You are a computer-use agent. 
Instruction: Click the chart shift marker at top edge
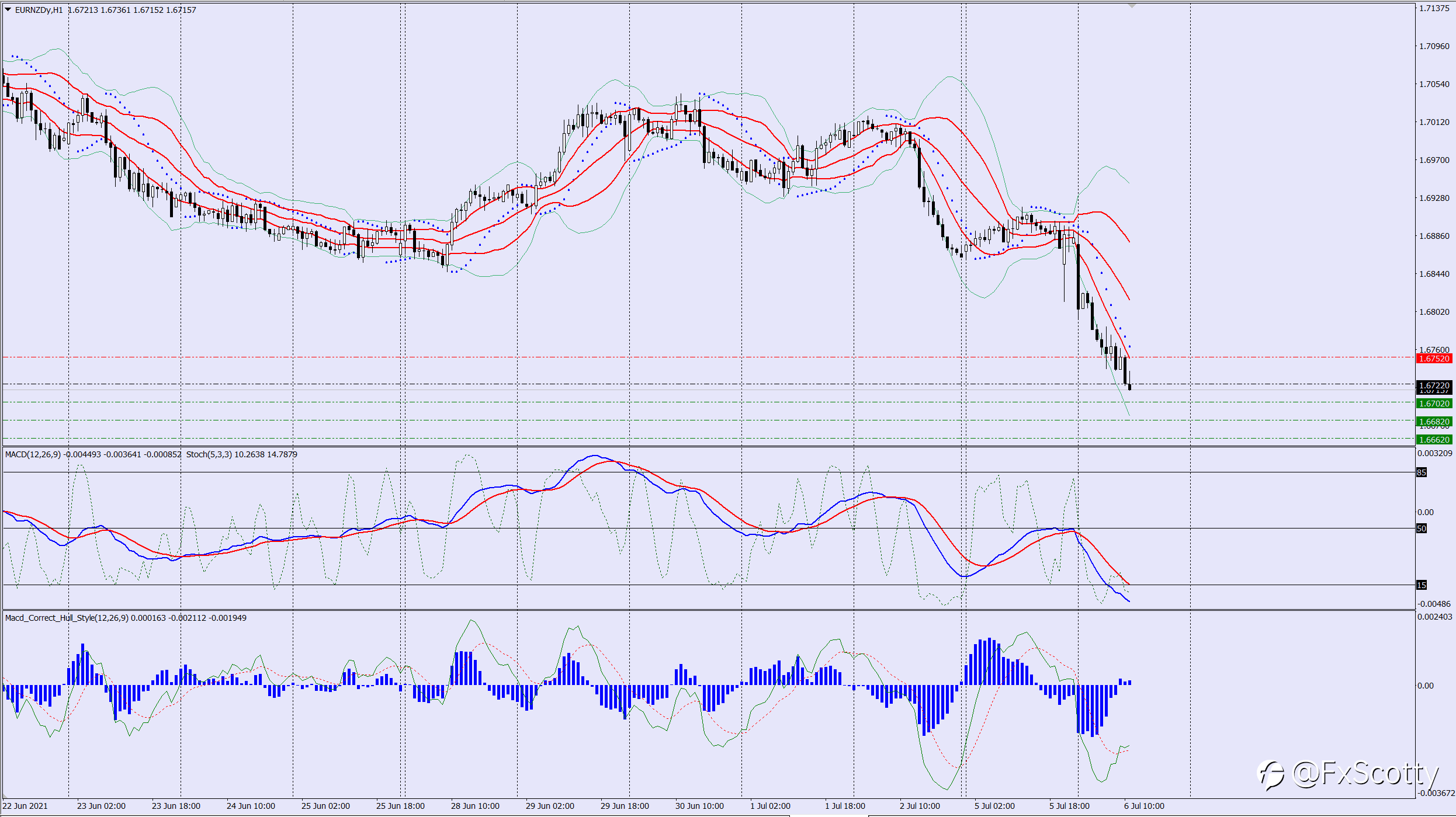(x=1132, y=5)
